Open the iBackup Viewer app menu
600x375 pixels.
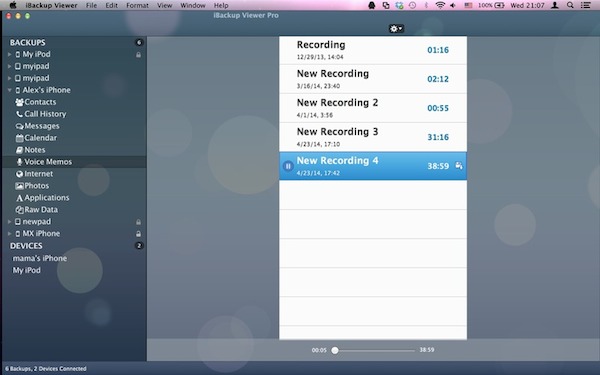click(51, 5)
